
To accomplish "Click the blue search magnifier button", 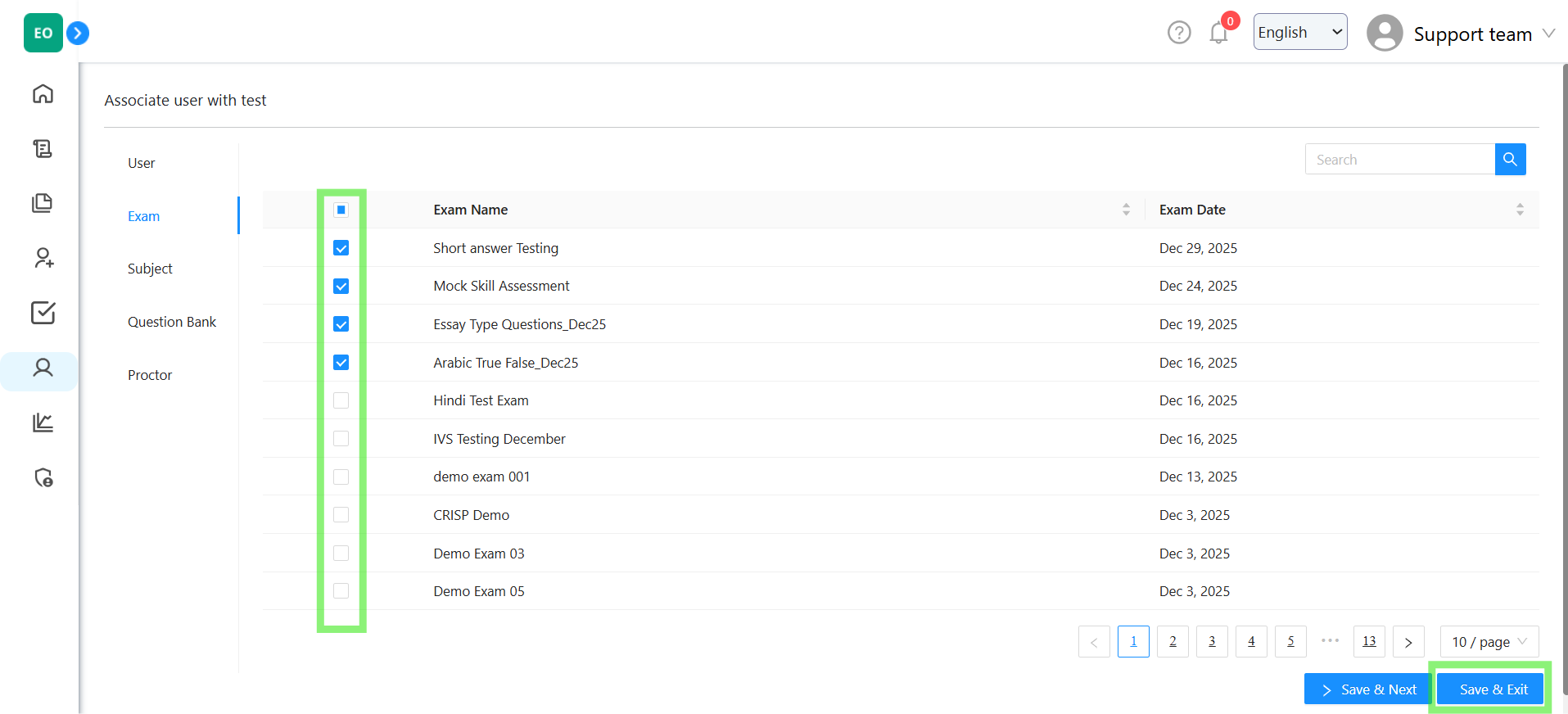I will pyautogui.click(x=1510, y=160).
